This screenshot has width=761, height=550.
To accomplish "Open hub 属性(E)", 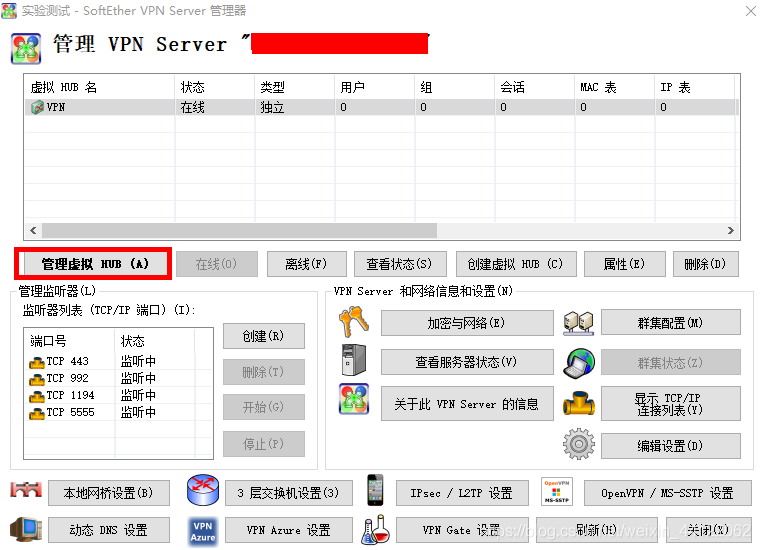I will tap(625, 264).
